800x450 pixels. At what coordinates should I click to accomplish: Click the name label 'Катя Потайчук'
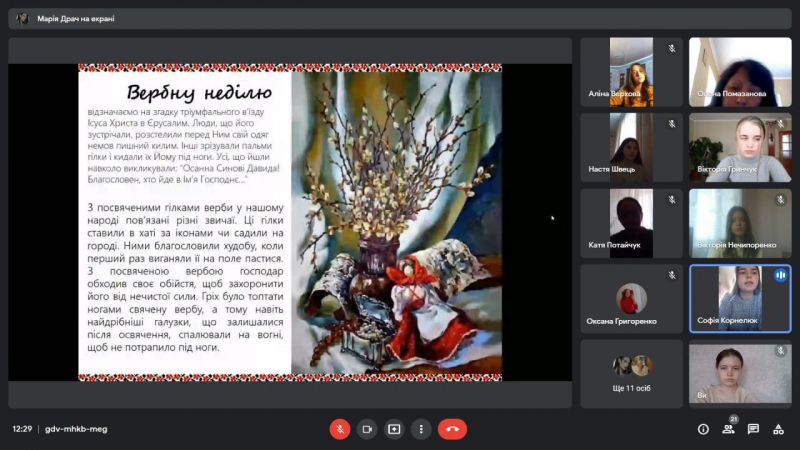click(614, 245)
